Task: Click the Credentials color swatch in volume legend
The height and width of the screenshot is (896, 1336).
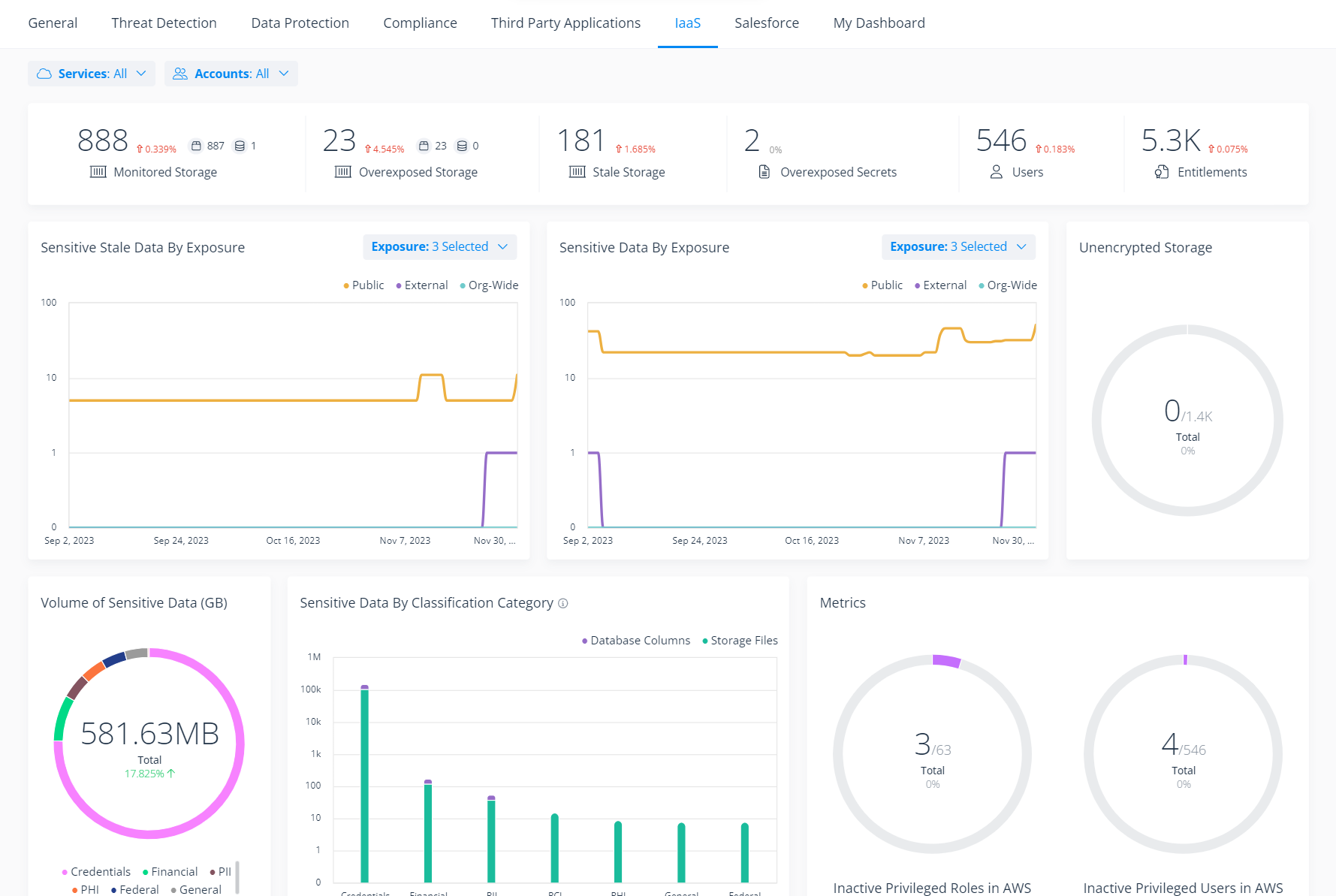Action: pos(64,871)
